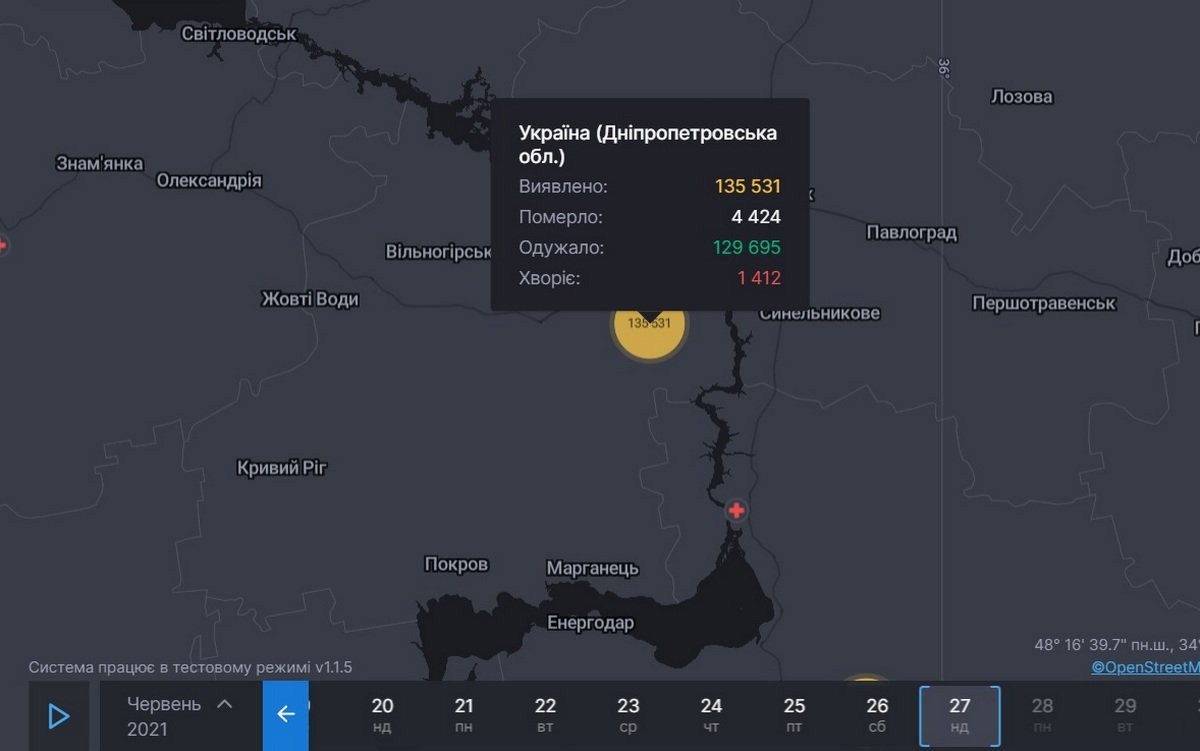Start timeline playback with the play button

click(59, 716)
